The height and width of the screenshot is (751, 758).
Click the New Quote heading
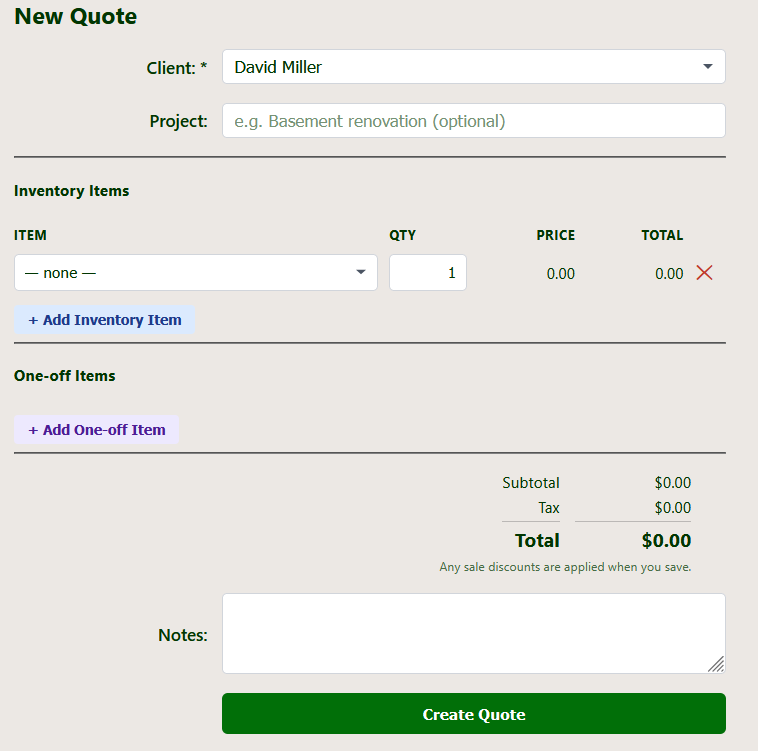click(x=76, y=16)
